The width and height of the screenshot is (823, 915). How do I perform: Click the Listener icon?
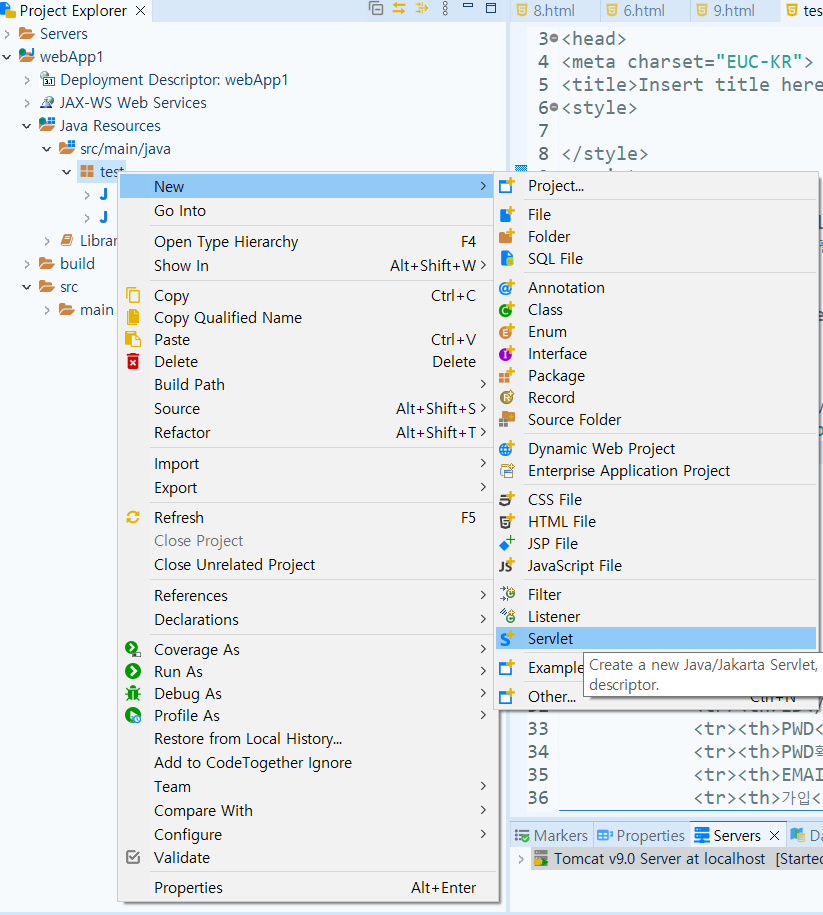point(507,616)
